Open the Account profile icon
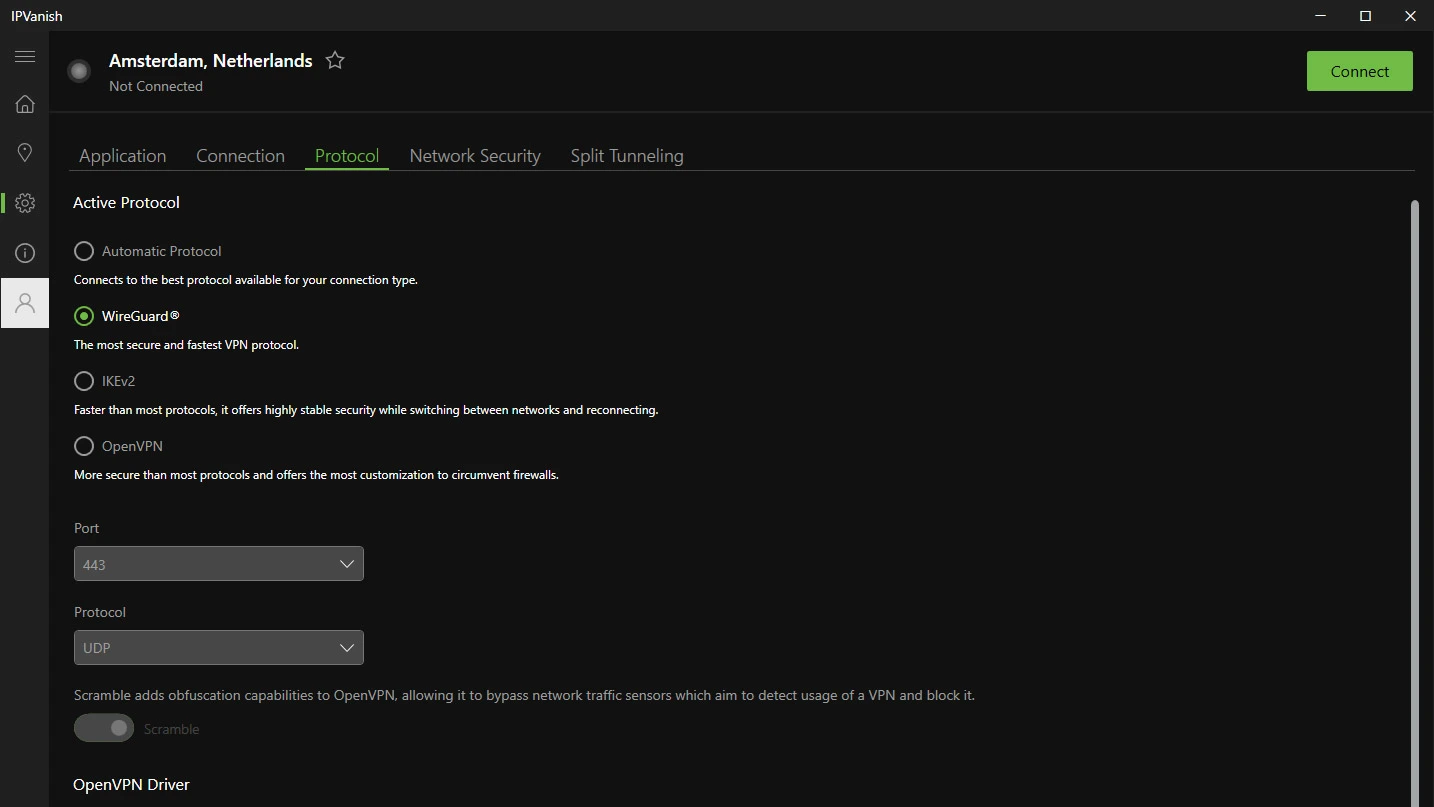 pos(25,303)
